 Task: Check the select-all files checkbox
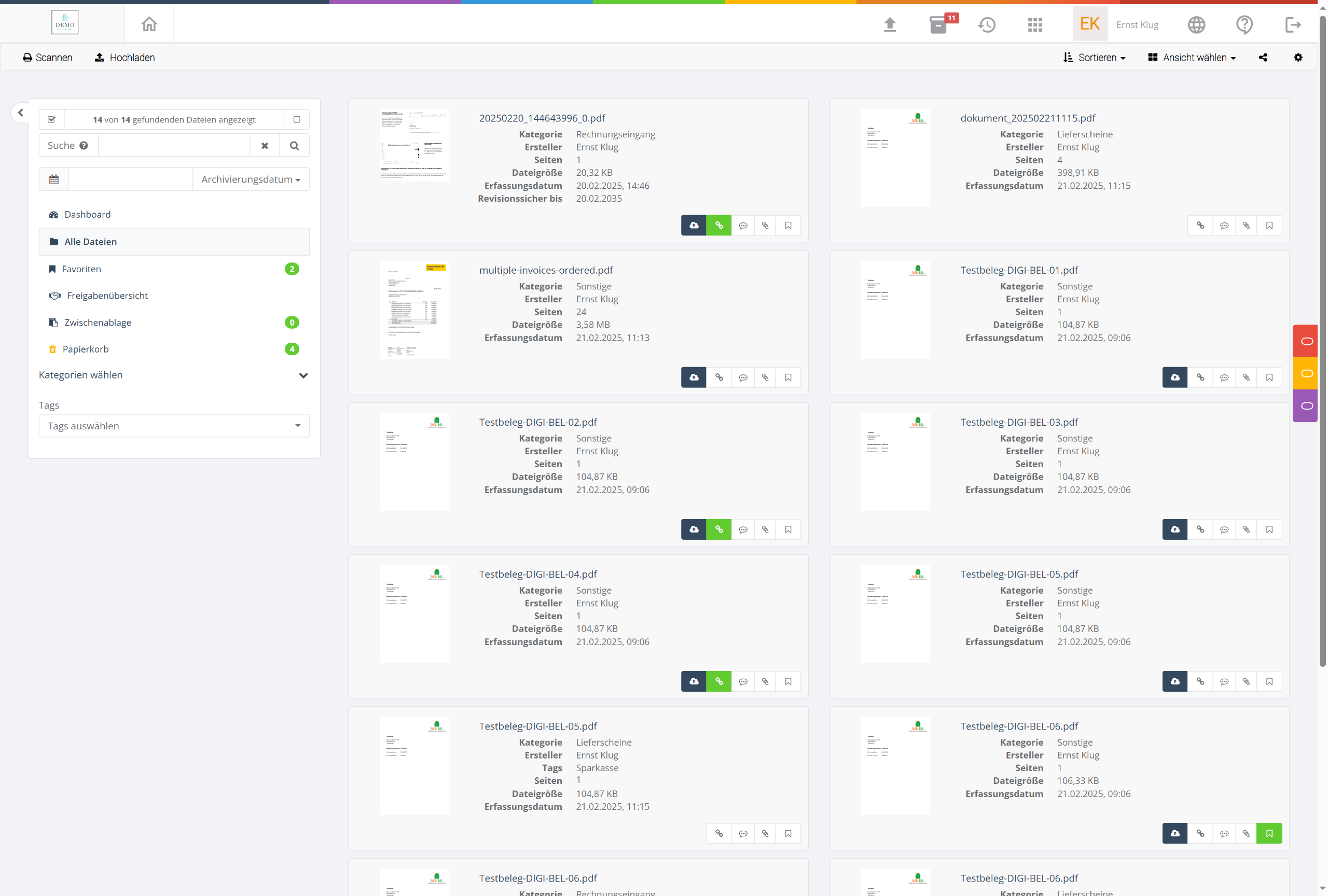click(x=51, y=119)
